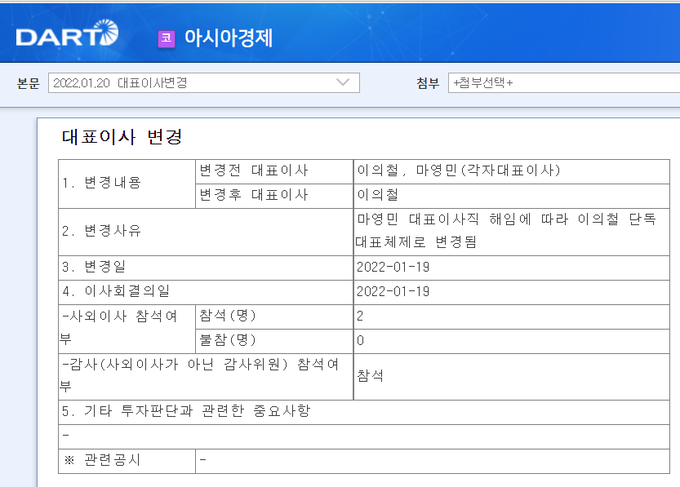Click the 1. 변경내용 row header
This screenshot has height=487, width=680.
pyautogui.click(x=100, y=183)
